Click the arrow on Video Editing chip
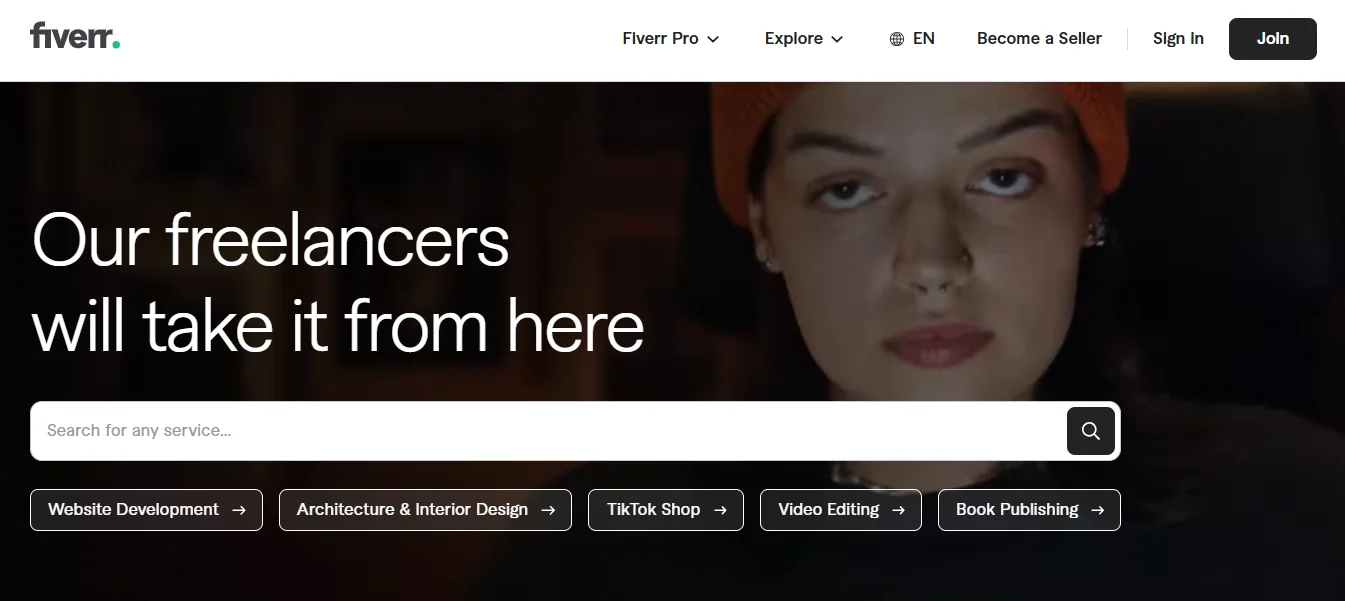This screenshot has width=1345, height=601. (898, 510)
